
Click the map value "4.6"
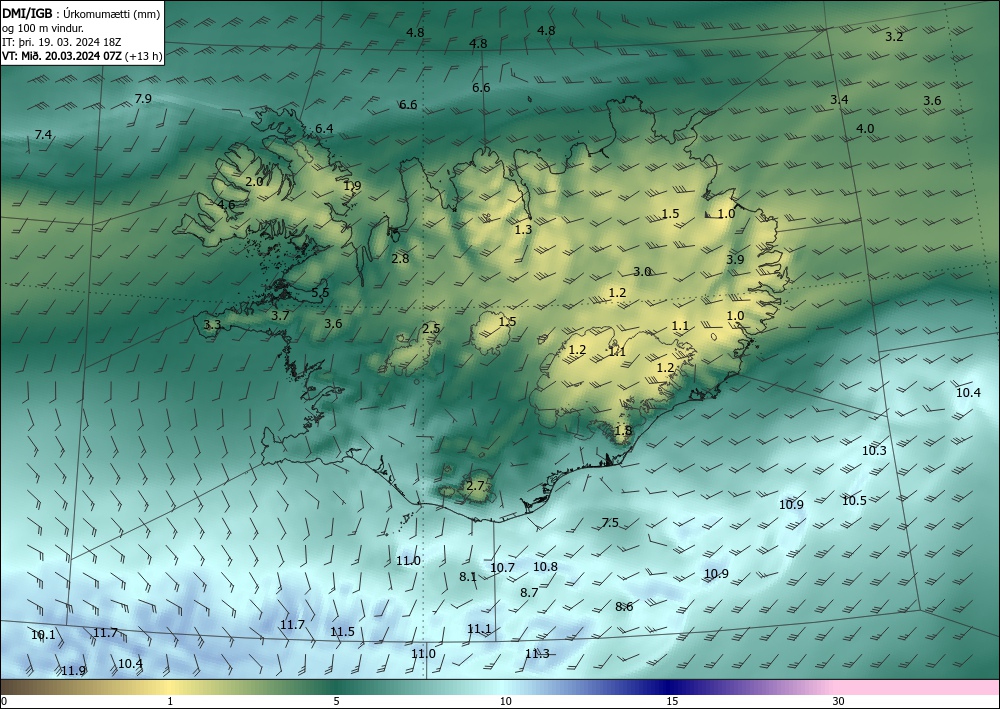(226, 205)
